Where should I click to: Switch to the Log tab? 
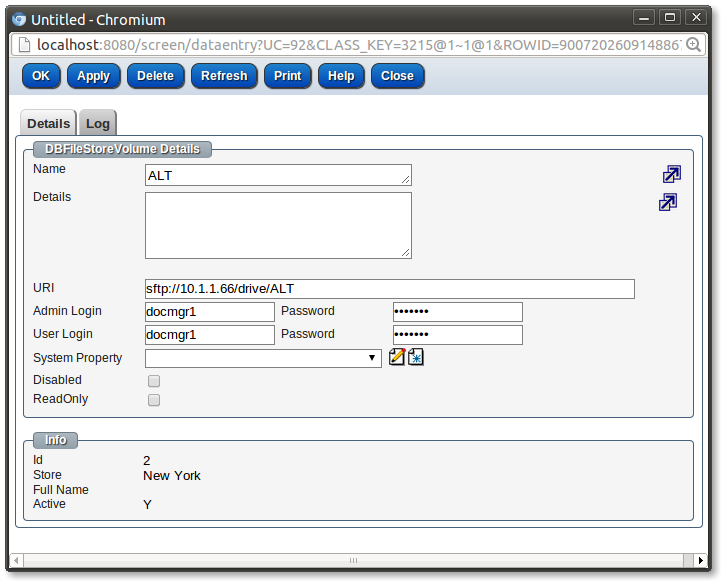pos(98,124)
